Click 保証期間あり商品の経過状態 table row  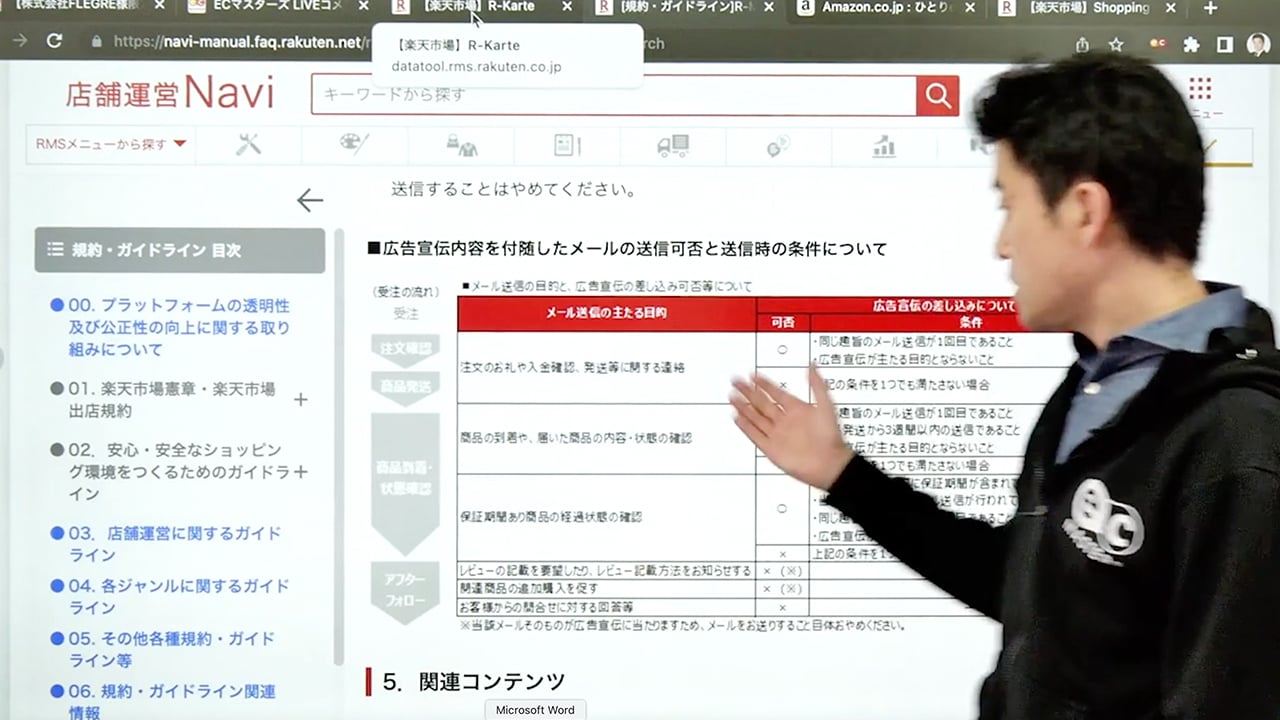pos(607,517)
